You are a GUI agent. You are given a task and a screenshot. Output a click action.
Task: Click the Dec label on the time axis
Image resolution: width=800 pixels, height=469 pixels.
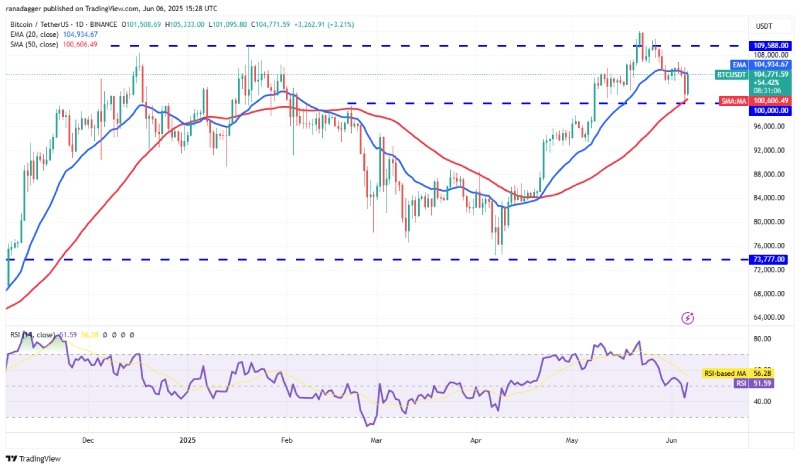(87, 439)
